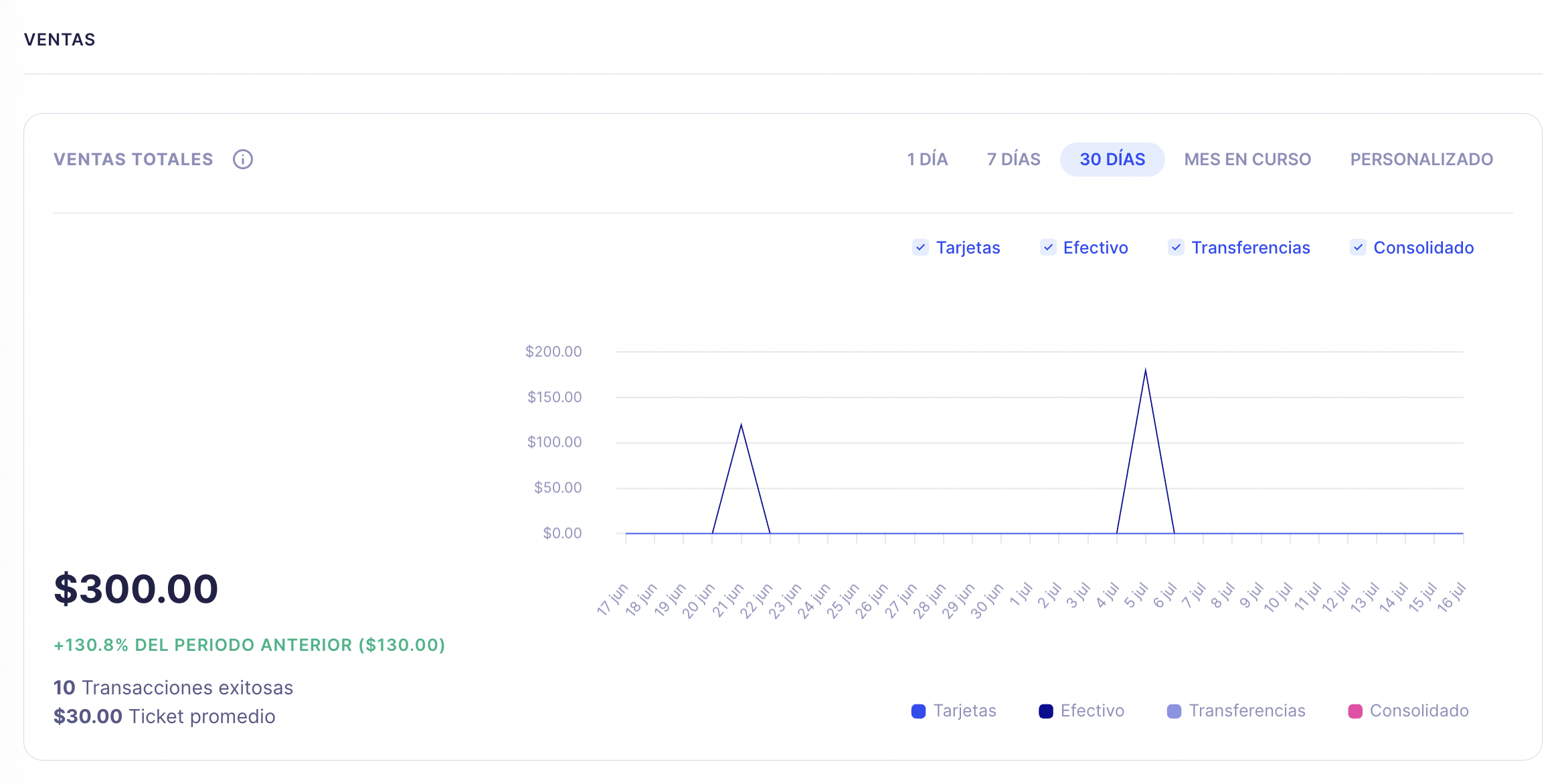Click the info icon beside Ventas Totales

pos(242,159)
